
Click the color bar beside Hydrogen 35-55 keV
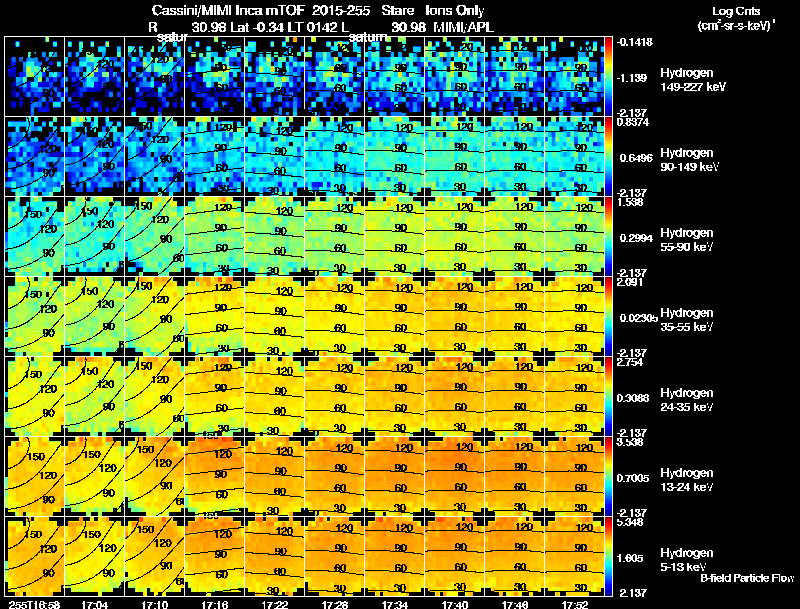(x=608, y=316)
